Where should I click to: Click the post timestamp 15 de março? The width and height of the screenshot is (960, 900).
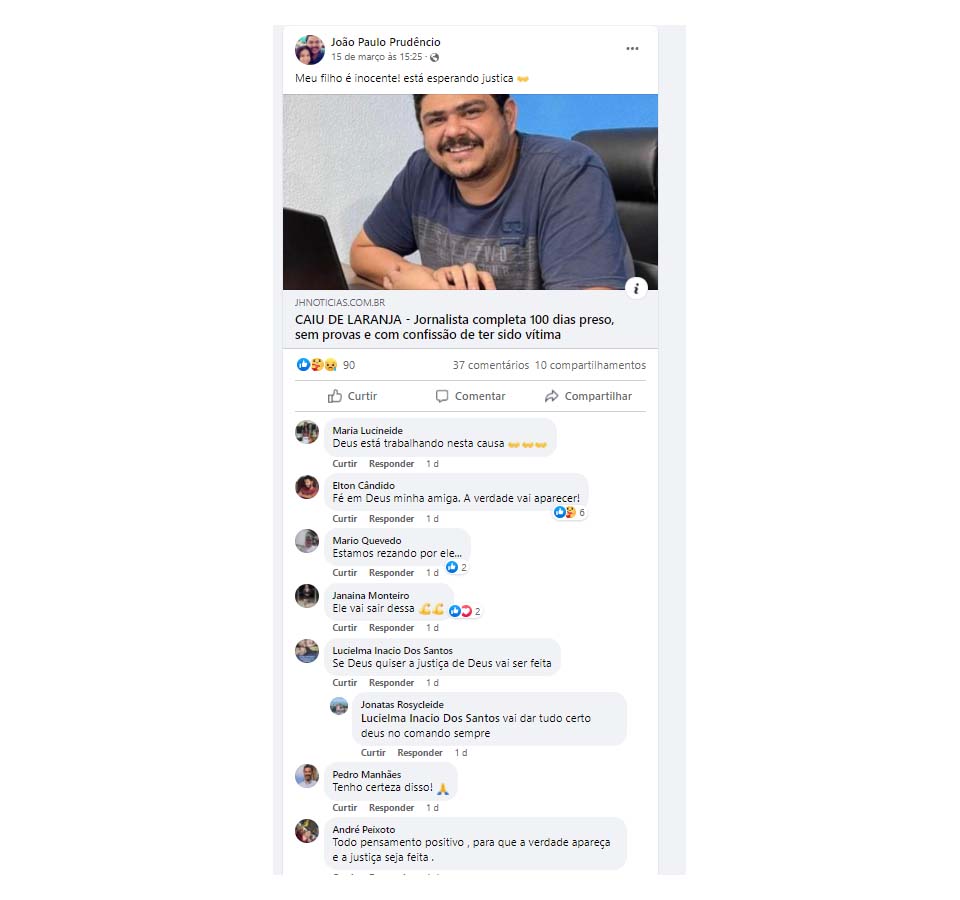[x=377, y=57]
